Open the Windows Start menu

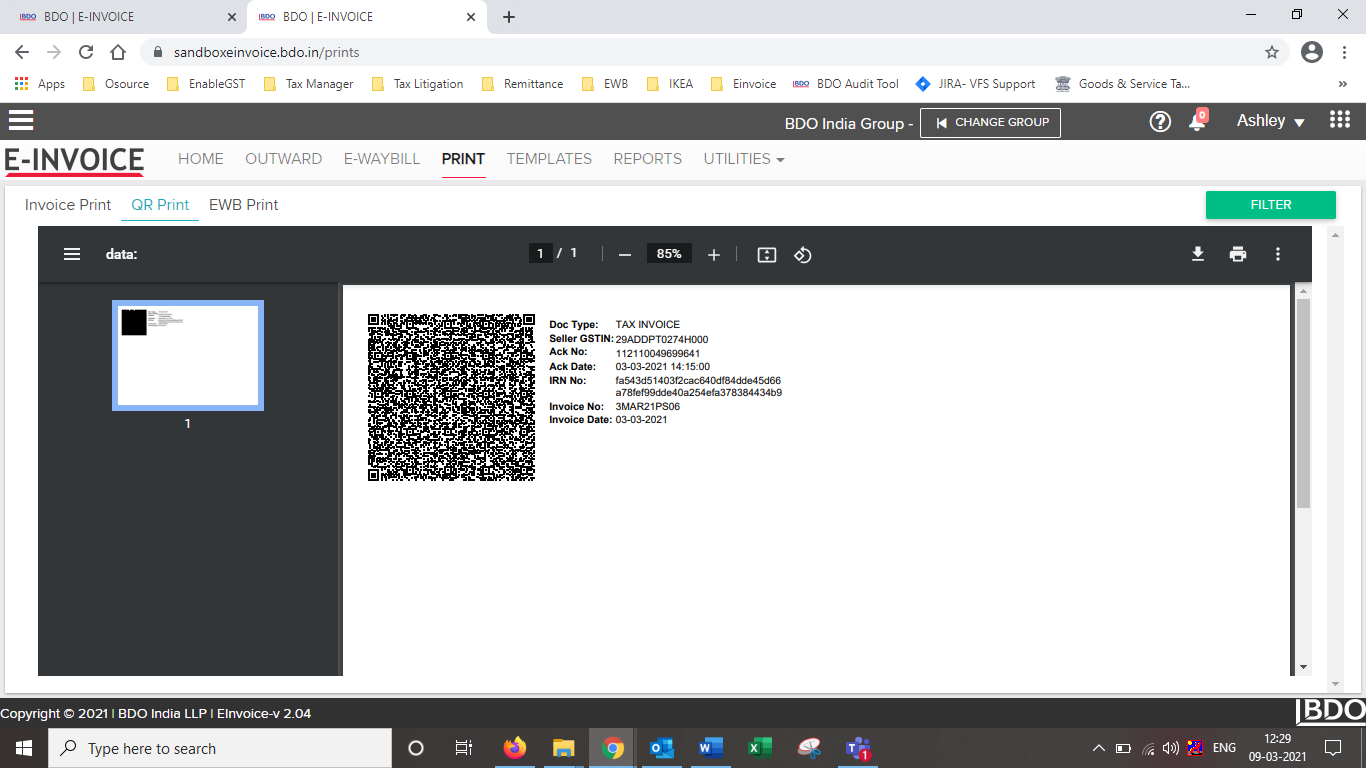(23, 748)
